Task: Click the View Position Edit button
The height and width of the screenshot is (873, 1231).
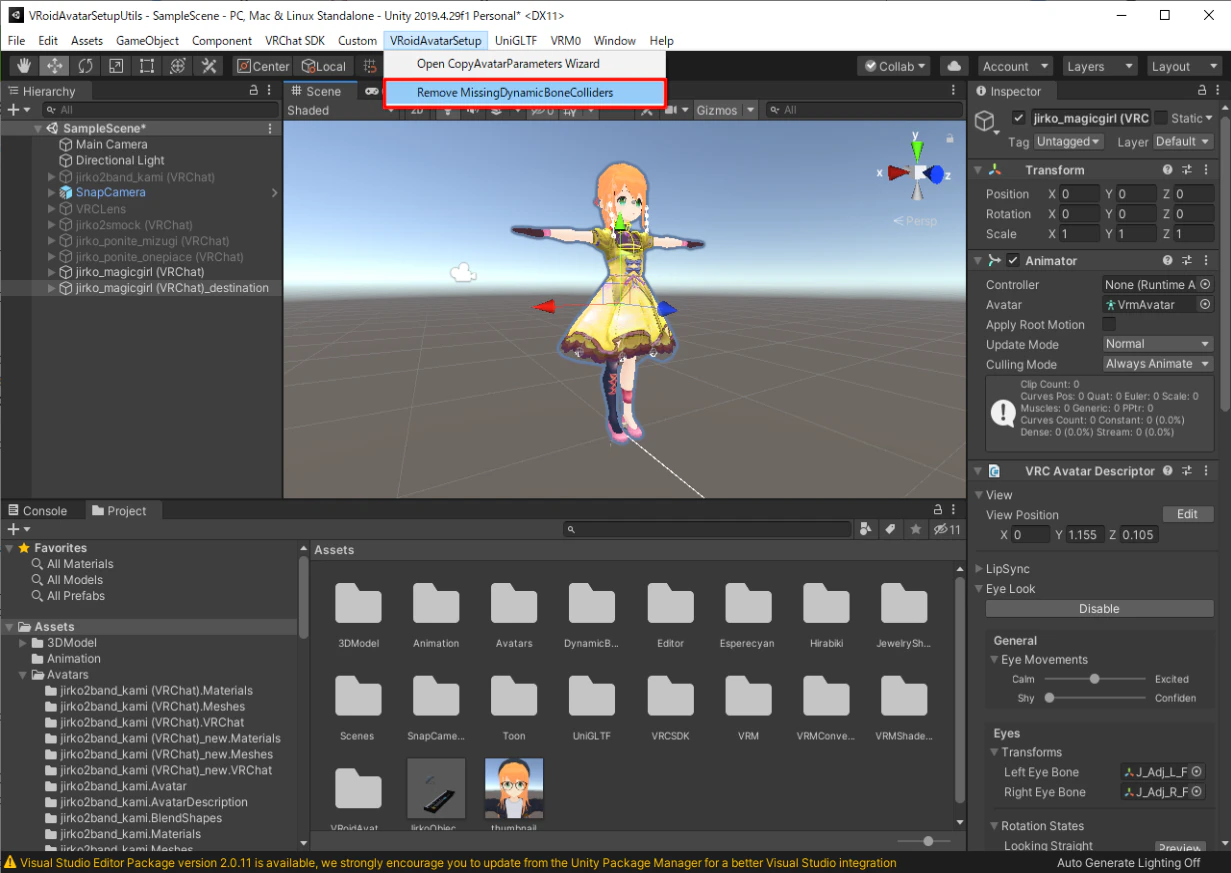Action: point(1187,514)
